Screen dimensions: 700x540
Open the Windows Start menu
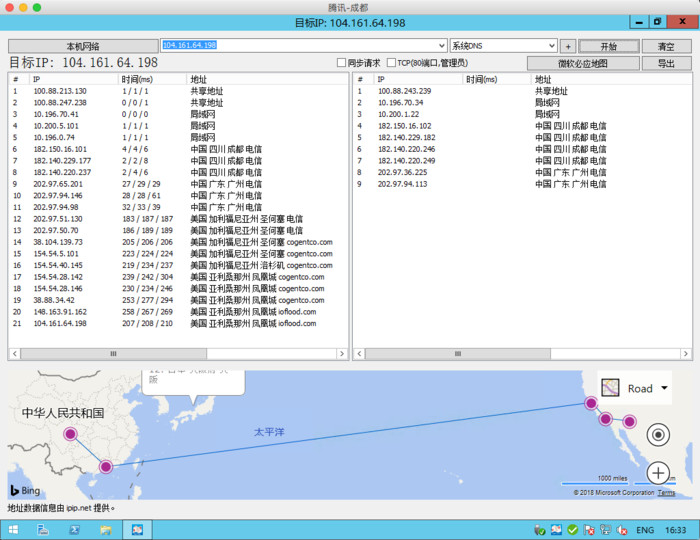(x=13, y=530)
